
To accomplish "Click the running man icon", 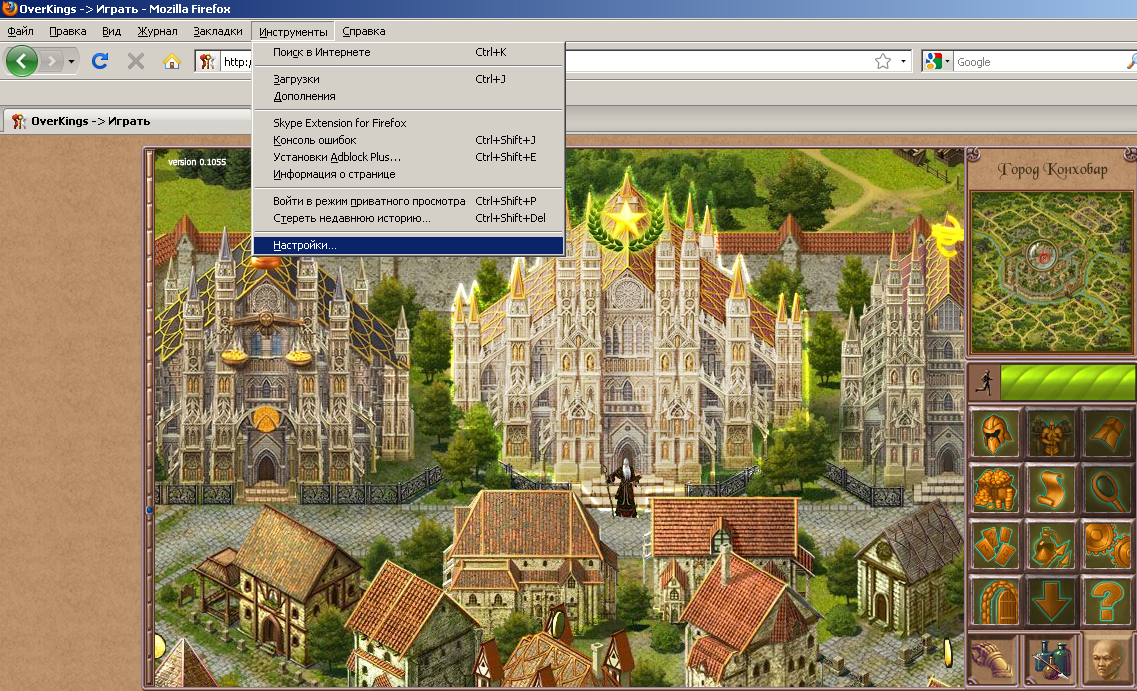I will click(x=985, y=382).
